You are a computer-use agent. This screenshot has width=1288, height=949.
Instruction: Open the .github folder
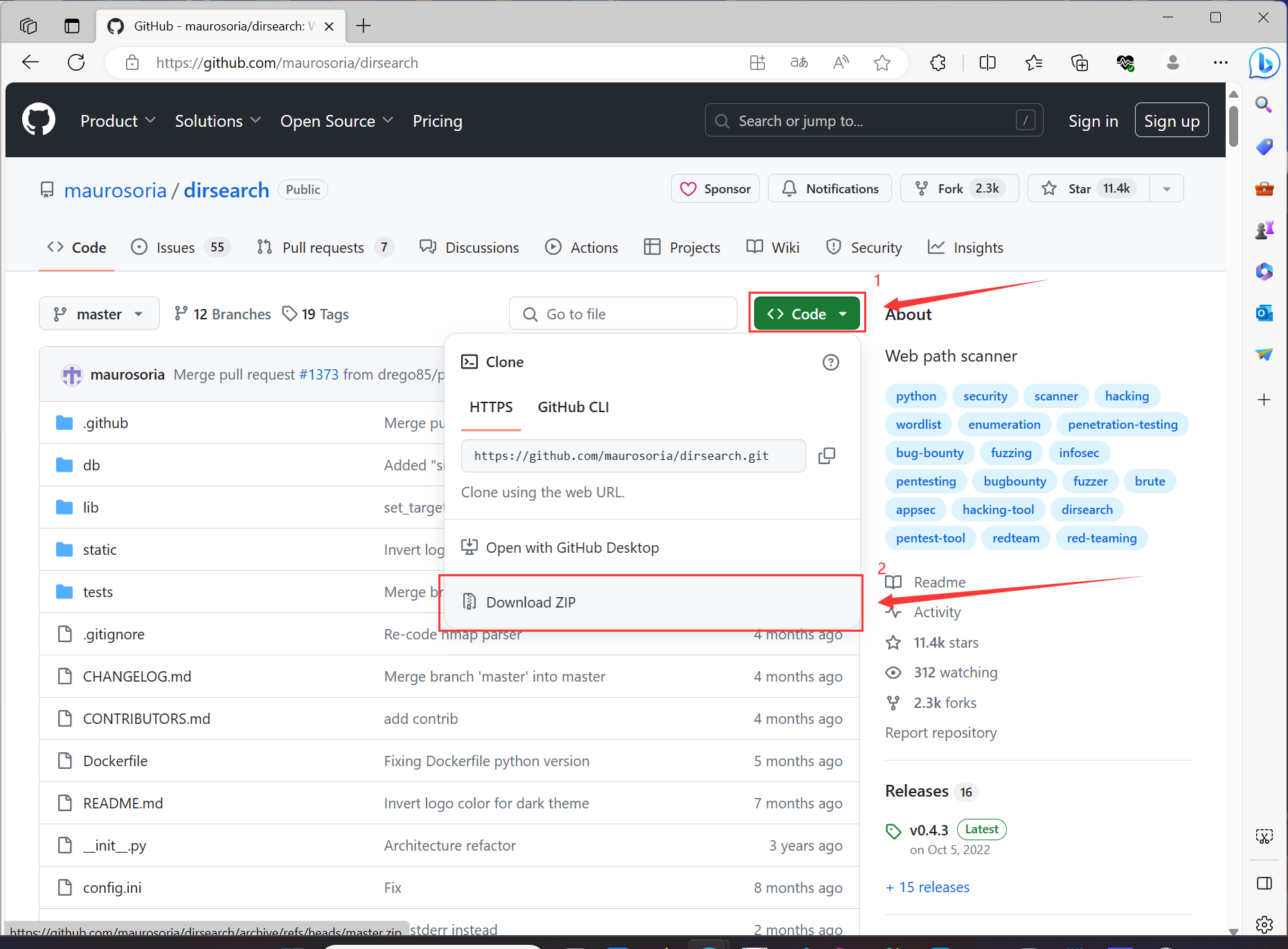[x=106, y=423]
